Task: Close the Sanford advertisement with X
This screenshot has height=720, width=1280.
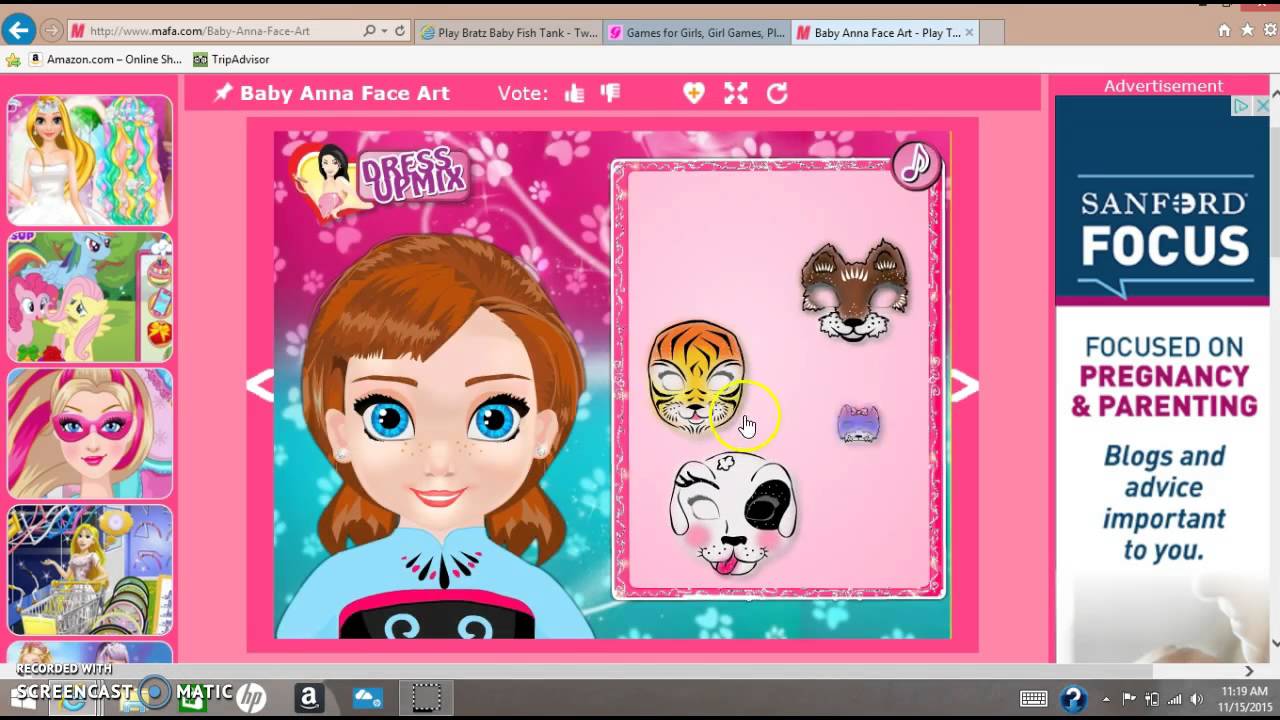Action: 1261,106
